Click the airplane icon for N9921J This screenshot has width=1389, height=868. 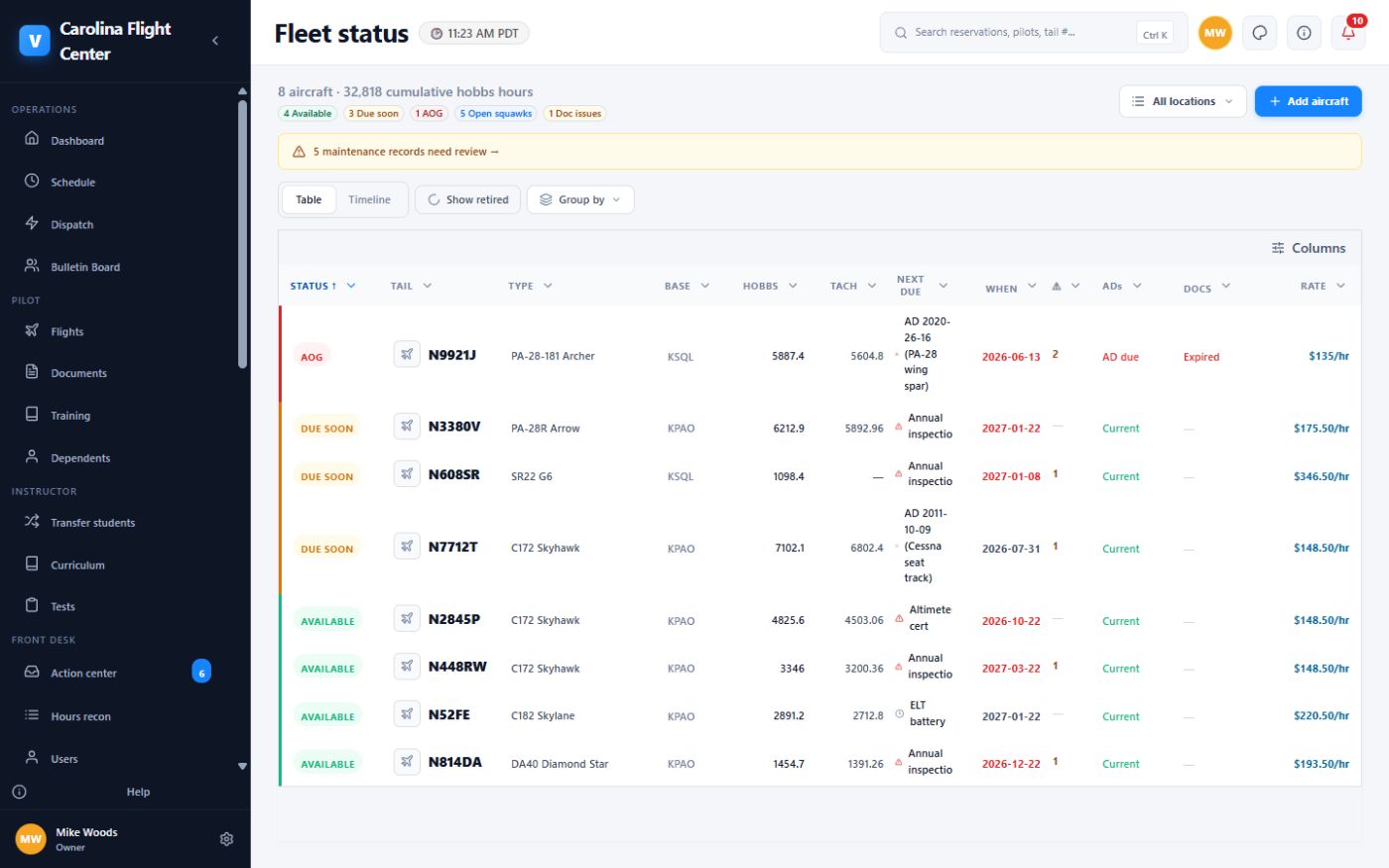click(407, 355)
